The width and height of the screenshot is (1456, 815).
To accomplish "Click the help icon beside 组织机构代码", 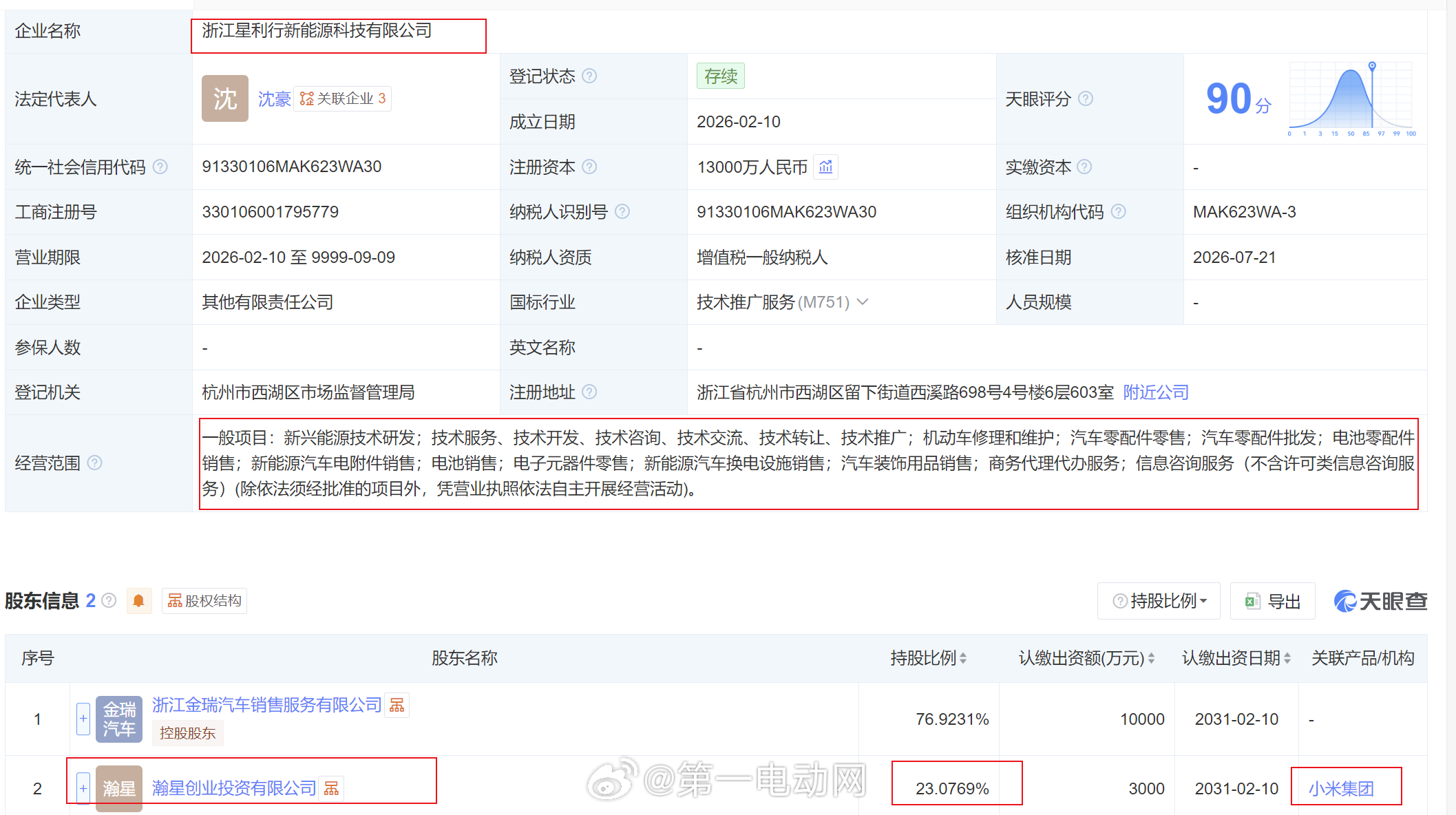I will coord(1119,211).
